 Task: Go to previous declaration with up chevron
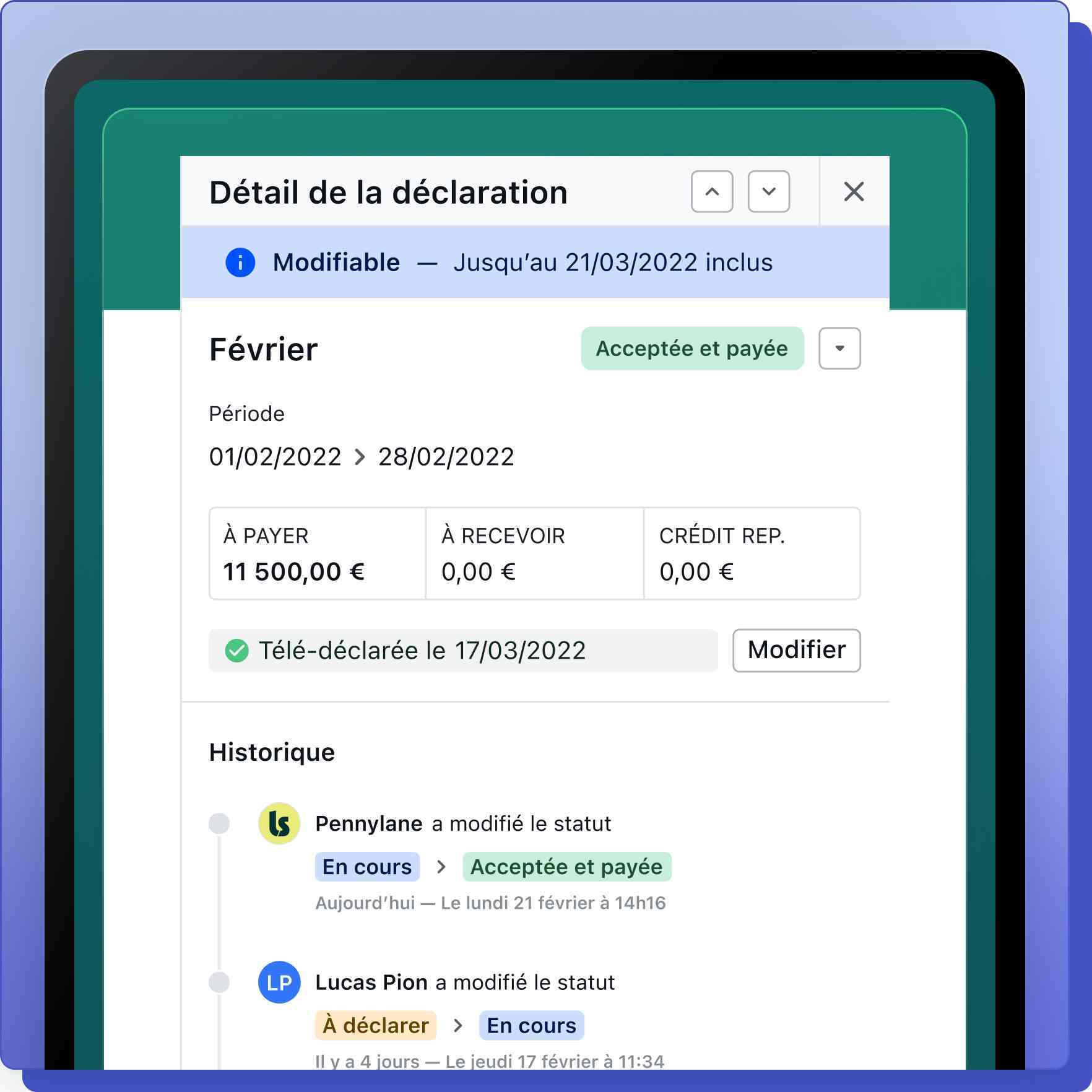(x=712, y=192)
